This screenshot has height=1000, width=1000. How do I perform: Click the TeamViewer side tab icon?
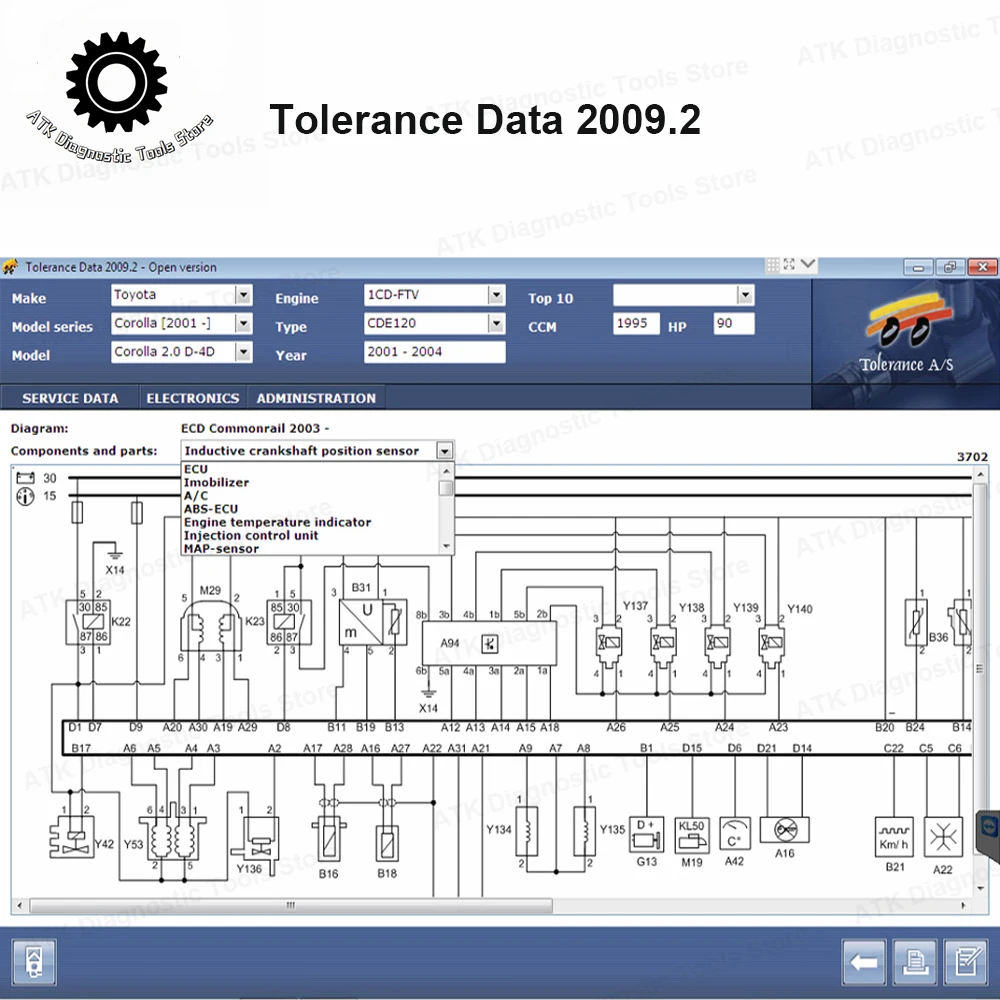tap(989, 829)
